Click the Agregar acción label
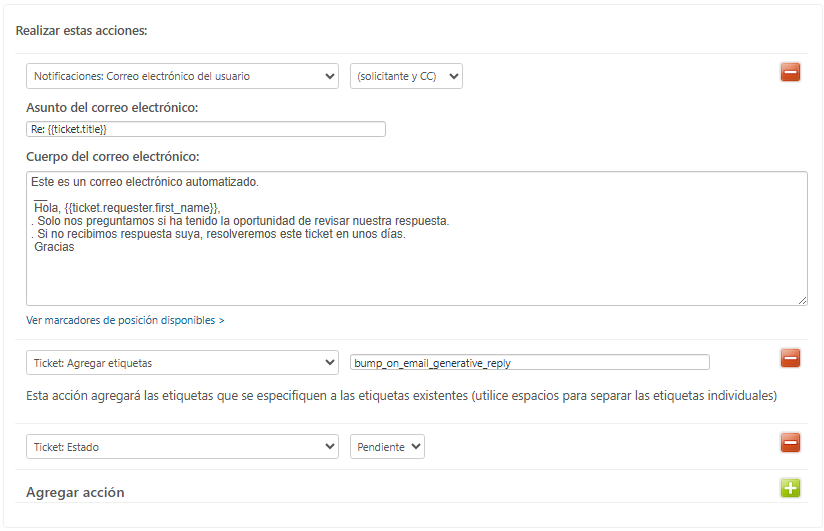The height and width of the screenshot is (531, 824). tap(75, 492)
